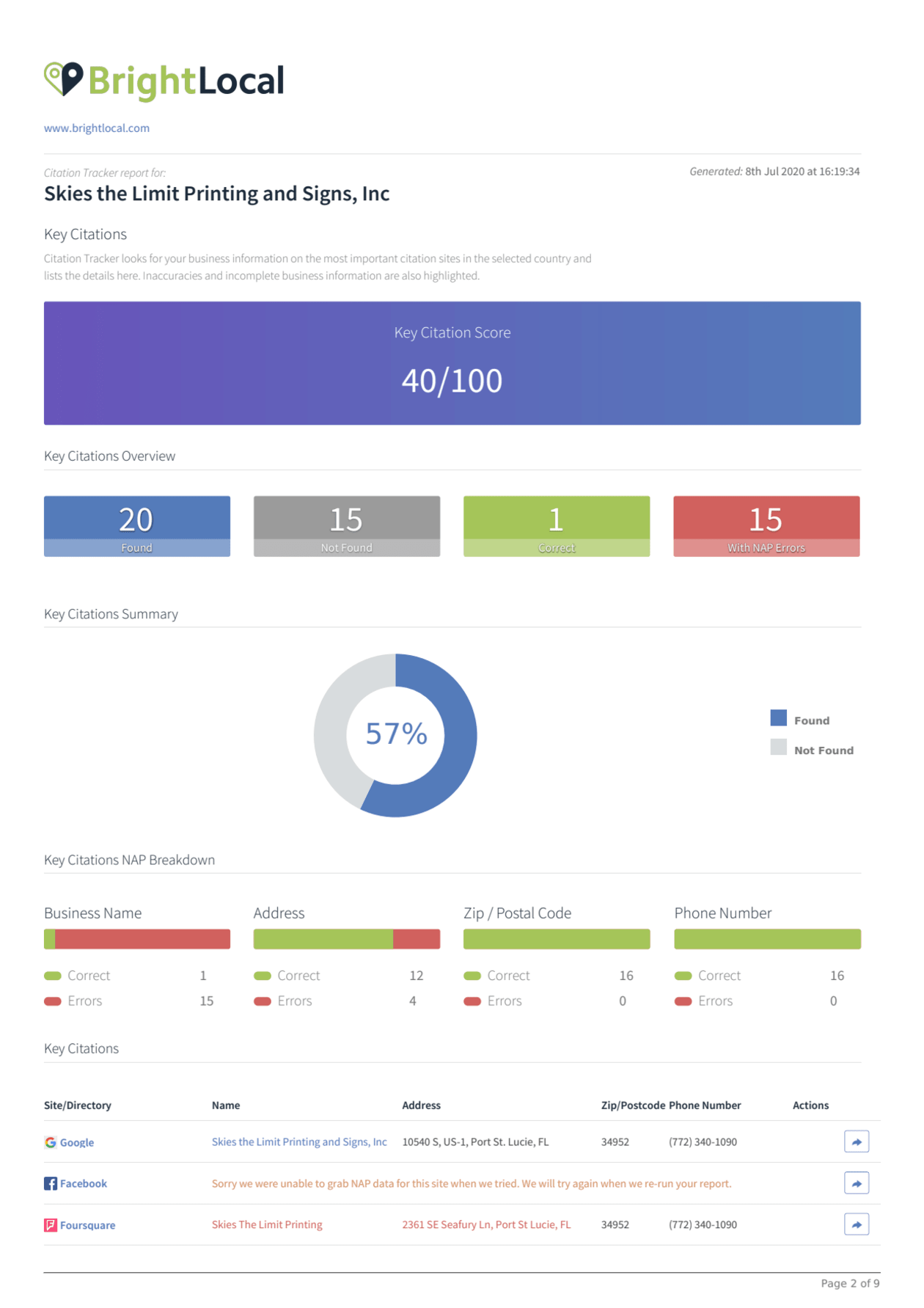Viewport: 924px width, 1308px height.
Task: Select the 15 Not Found overview tile
Action: click(x=347, y=526)
